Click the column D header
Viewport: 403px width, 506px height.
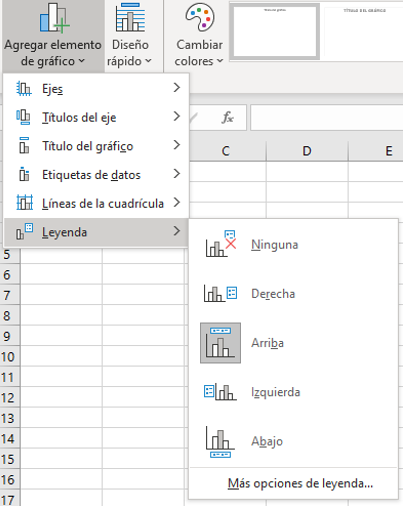pos(307,151)
